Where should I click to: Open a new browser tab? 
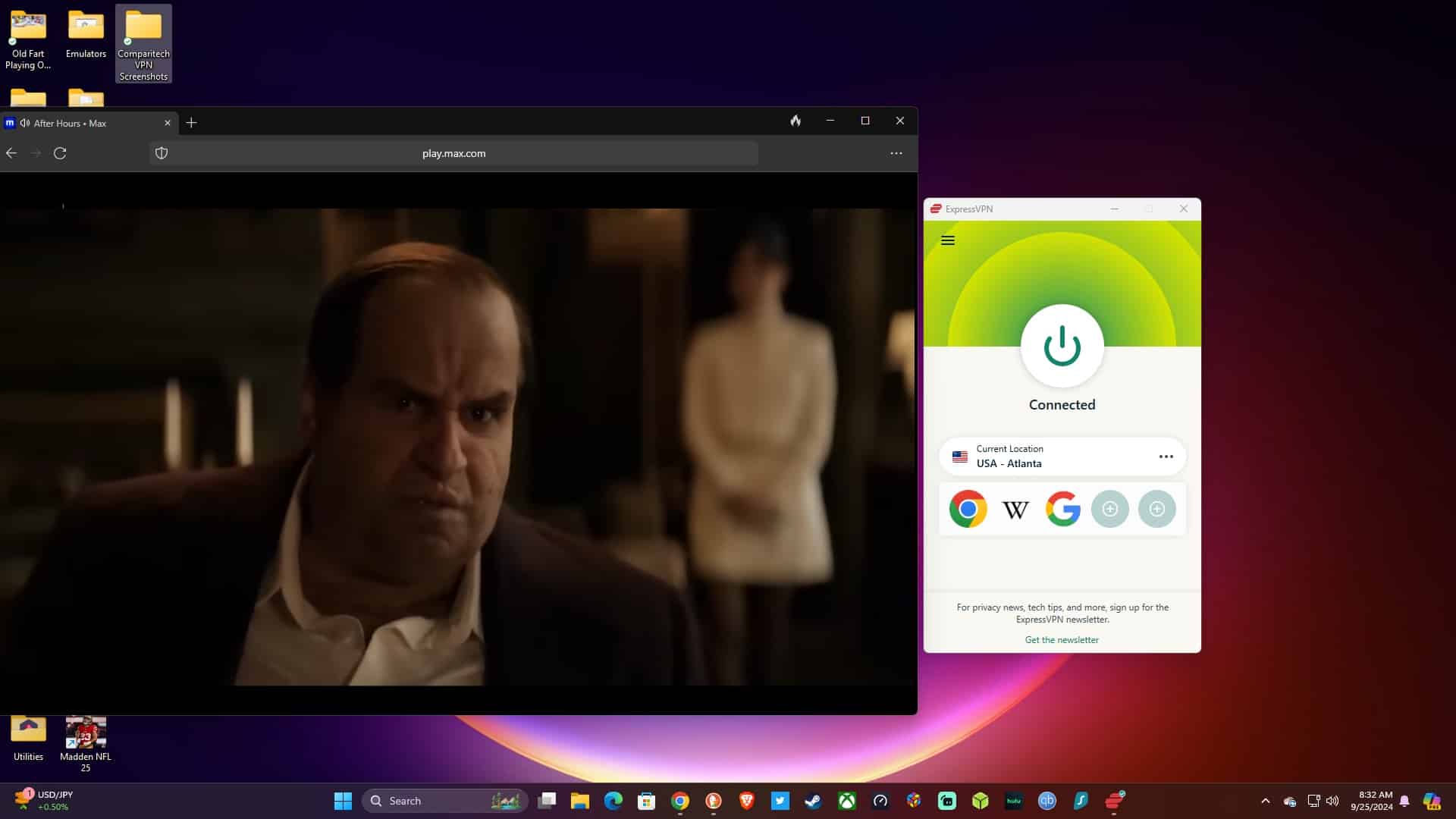click(x=191, y=123)
